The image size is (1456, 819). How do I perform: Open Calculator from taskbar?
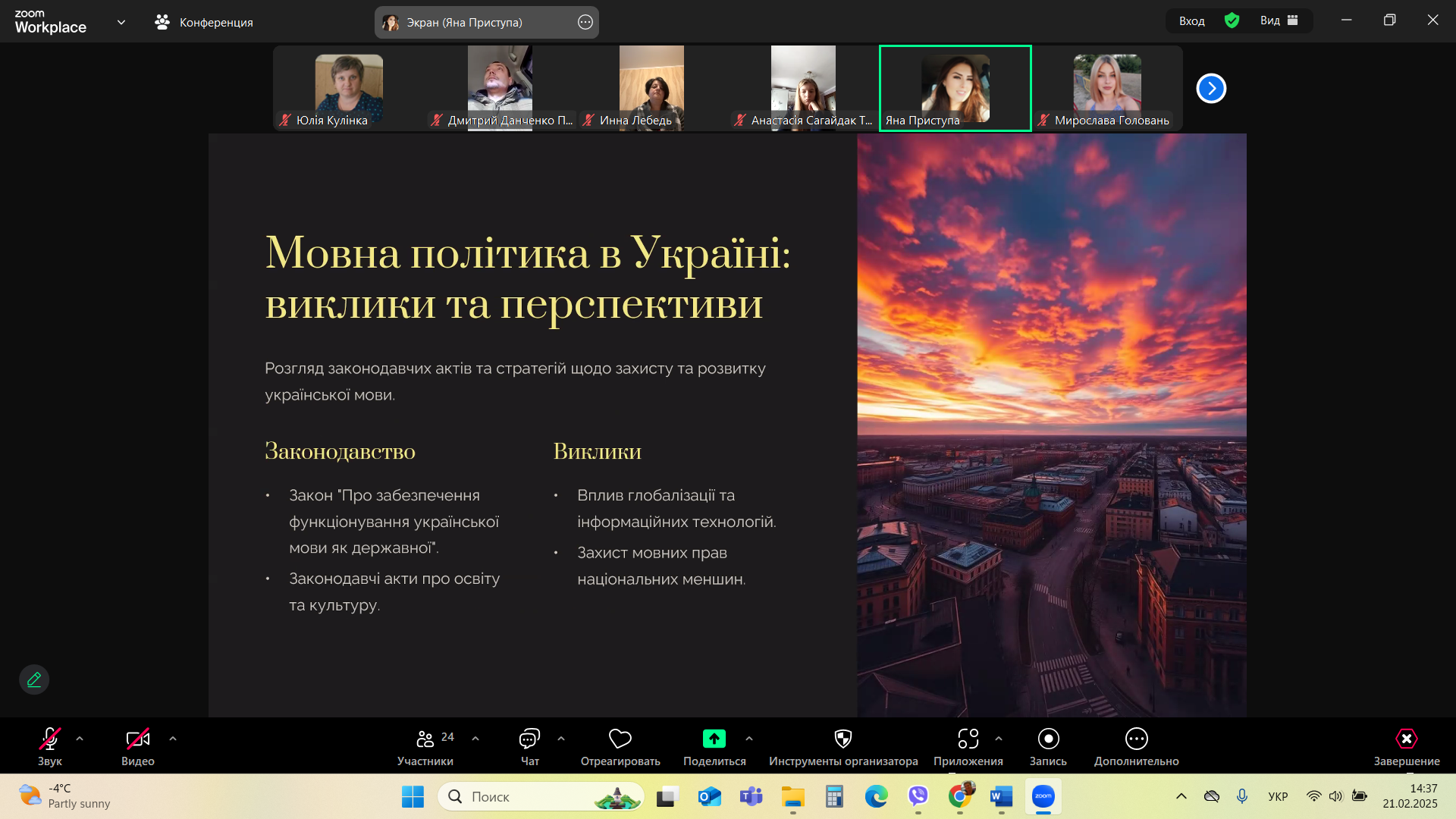[834, 796]
